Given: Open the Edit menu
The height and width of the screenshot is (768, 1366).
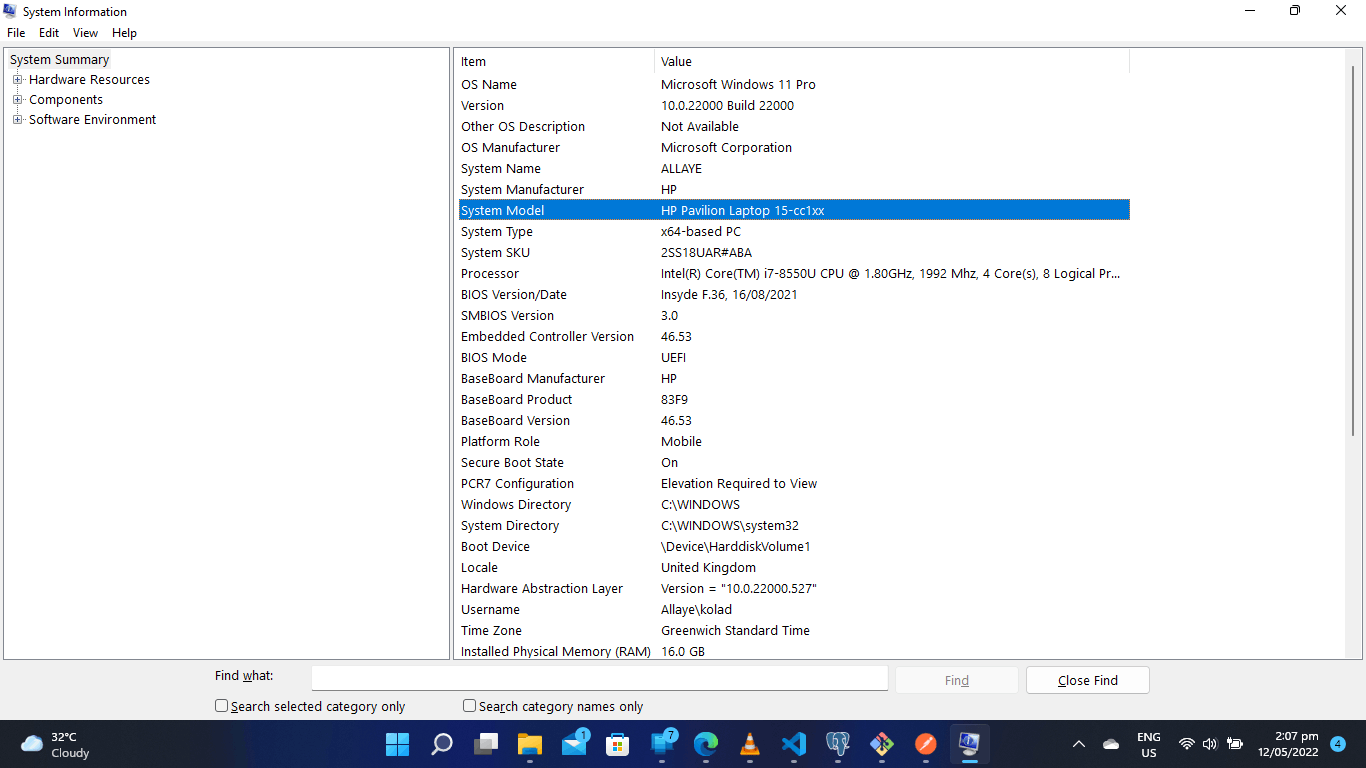Looking at the screenshot, I should click(x=49, y=33).
